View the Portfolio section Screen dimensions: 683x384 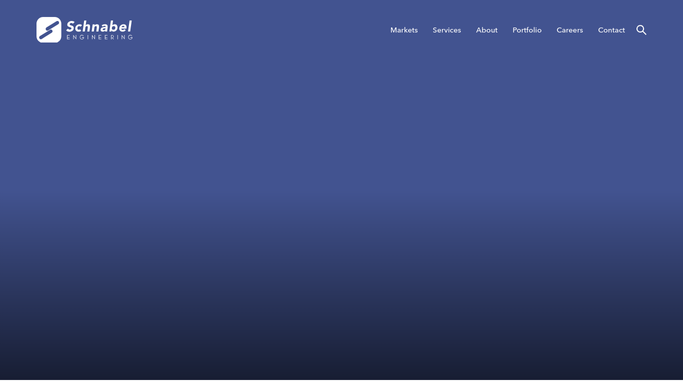coord(527,30)
